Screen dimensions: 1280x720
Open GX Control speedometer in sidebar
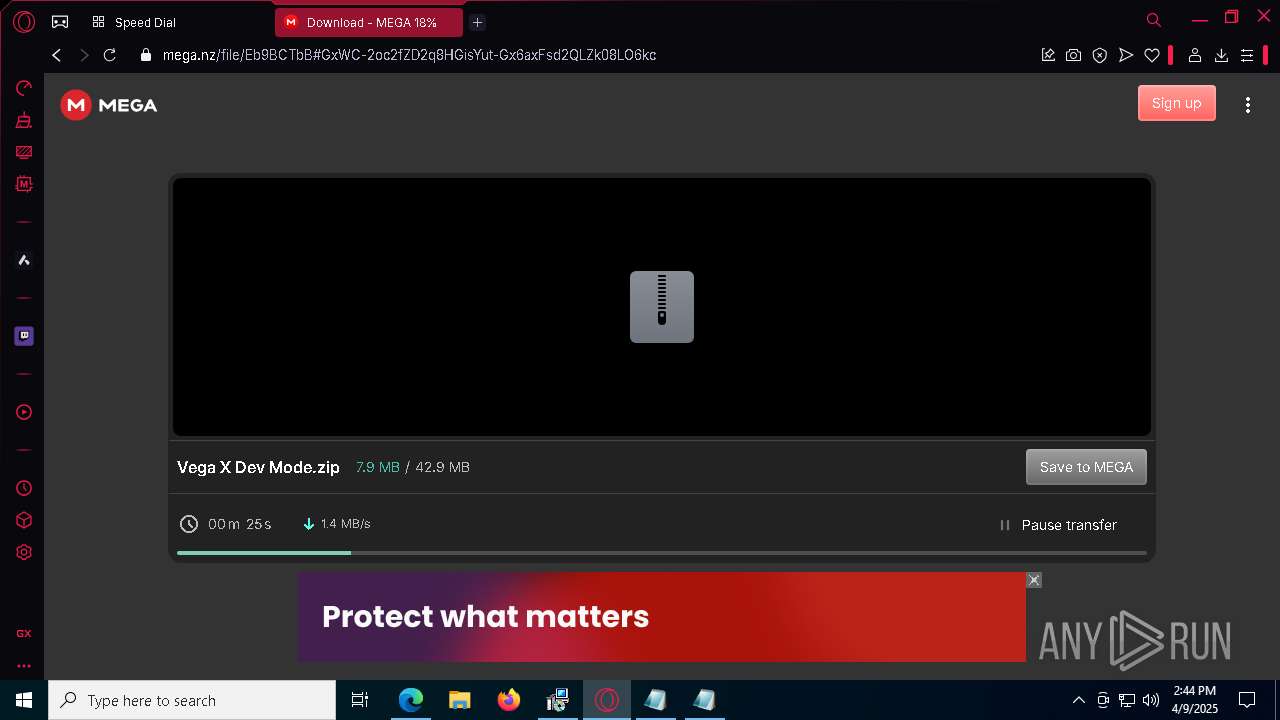[x=24, y=88]
